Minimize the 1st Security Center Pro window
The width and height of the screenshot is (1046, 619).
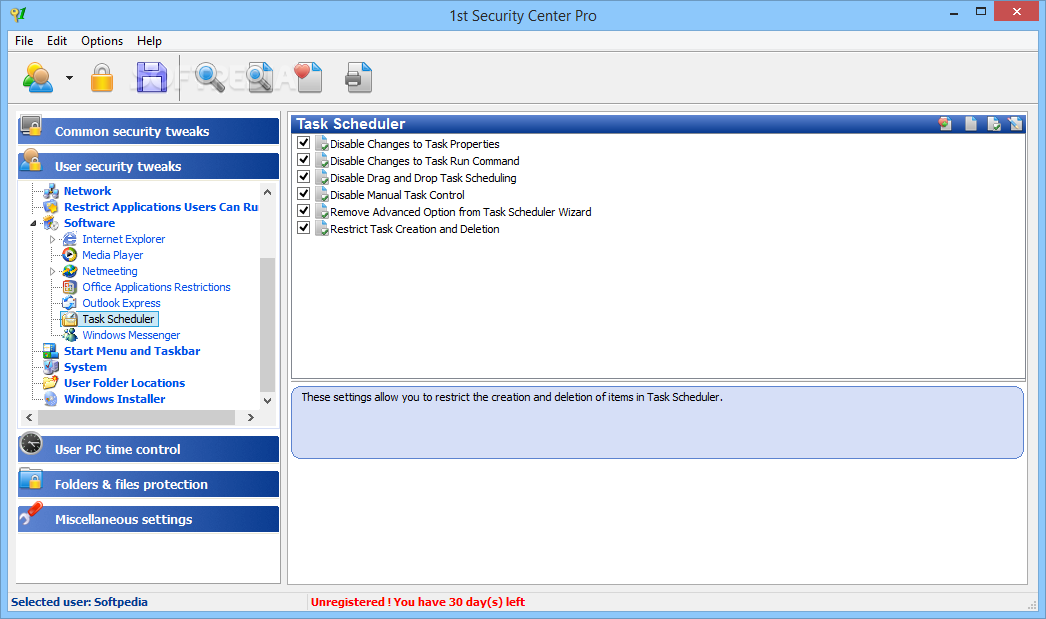click(x=954, y=12)
